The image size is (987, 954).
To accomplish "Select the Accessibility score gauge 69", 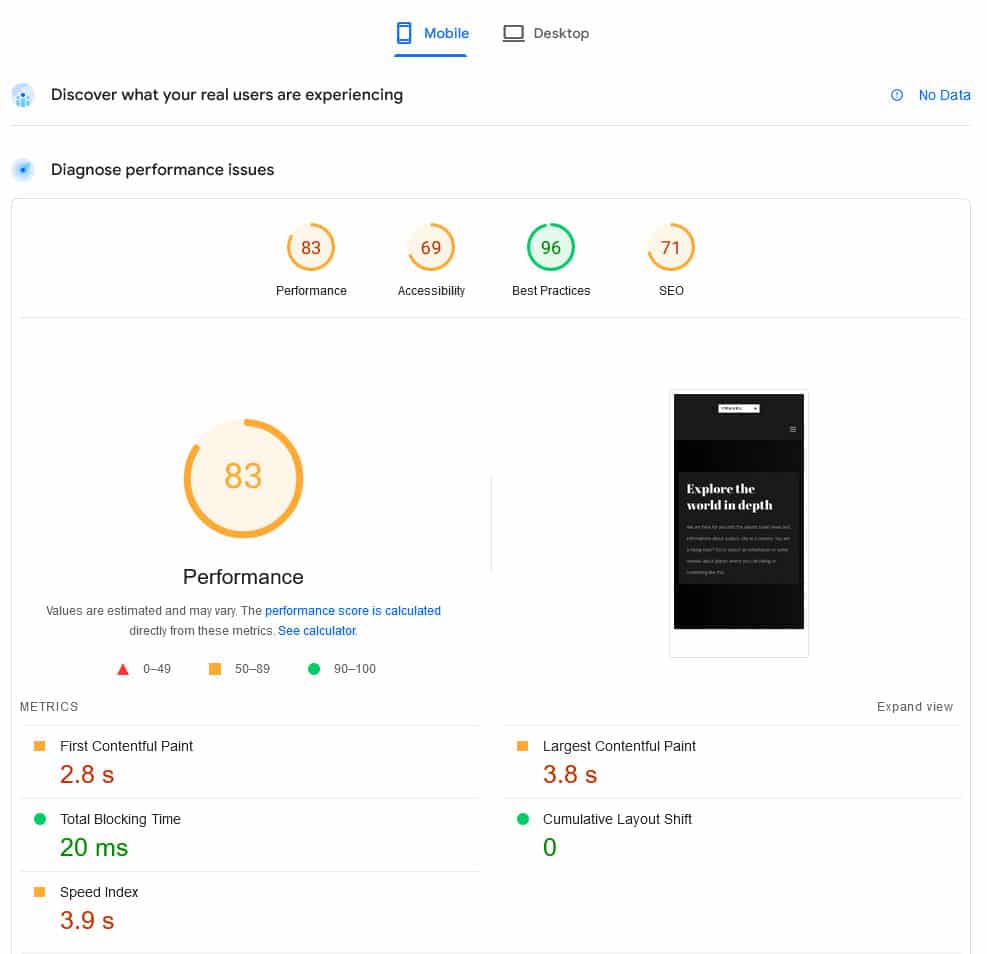I will tap(431, 247).
